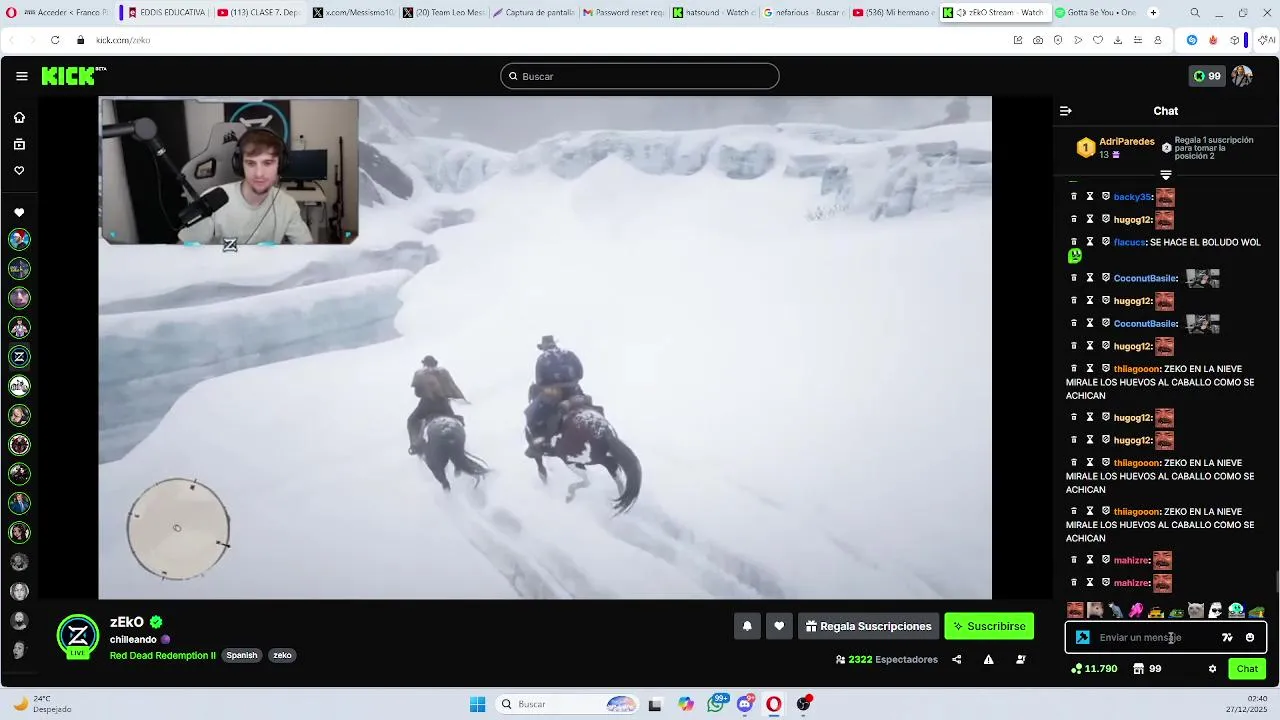Select the Spanish tag
Screen dimensions: 1280x720
(x=242, y=656)
